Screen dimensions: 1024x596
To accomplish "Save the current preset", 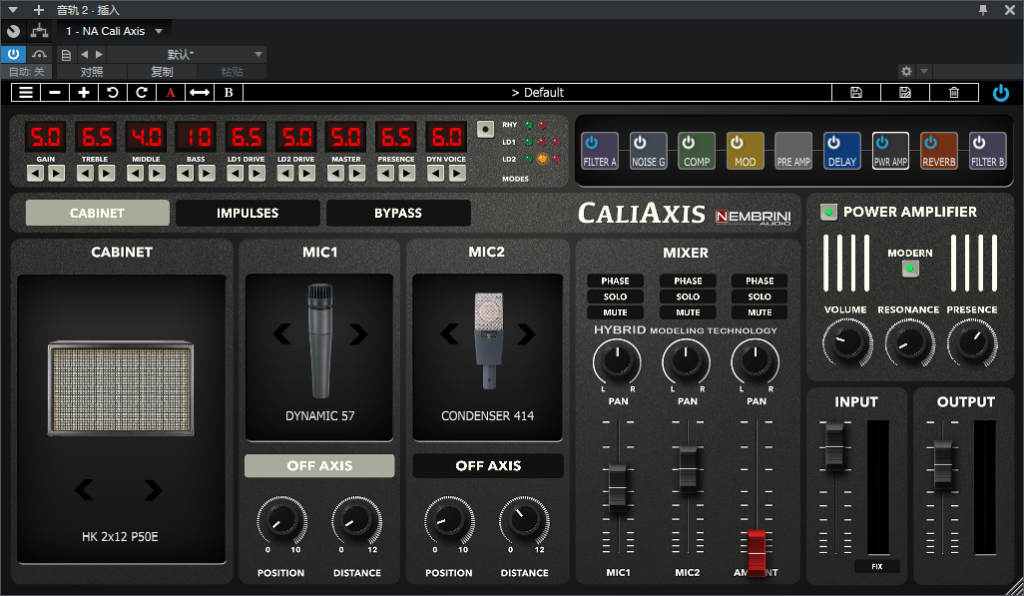I will pyautogui.click(x=856, y=93).
